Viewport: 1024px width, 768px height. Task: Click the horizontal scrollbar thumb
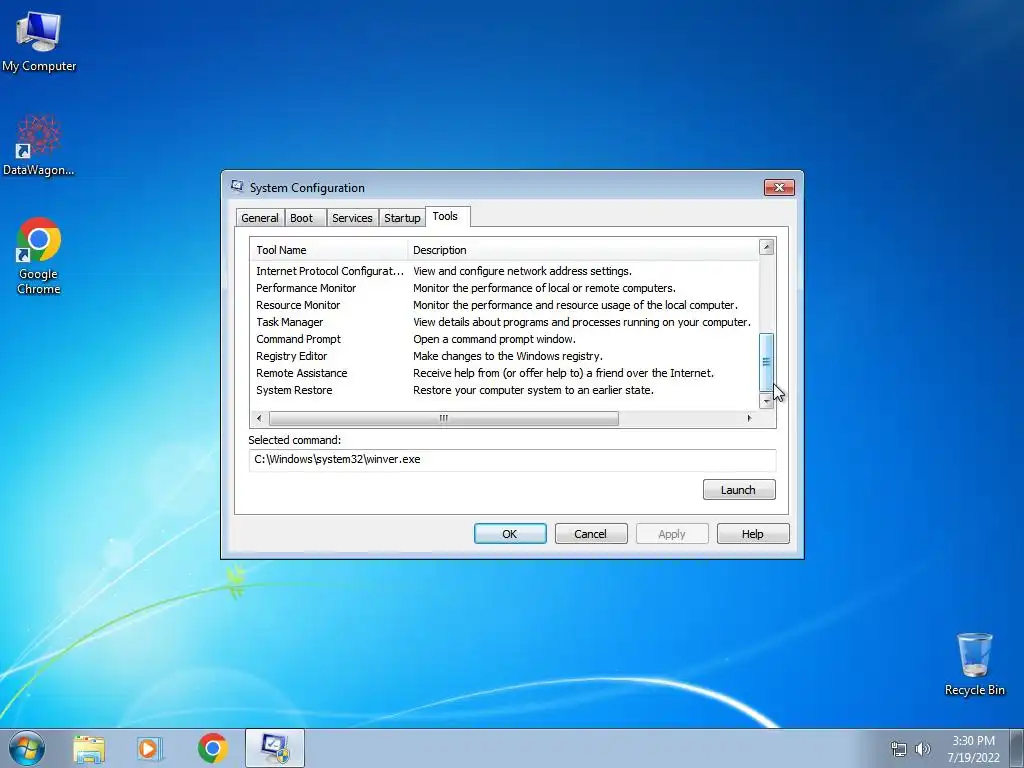pyautogui.click(x=443, y=418)
